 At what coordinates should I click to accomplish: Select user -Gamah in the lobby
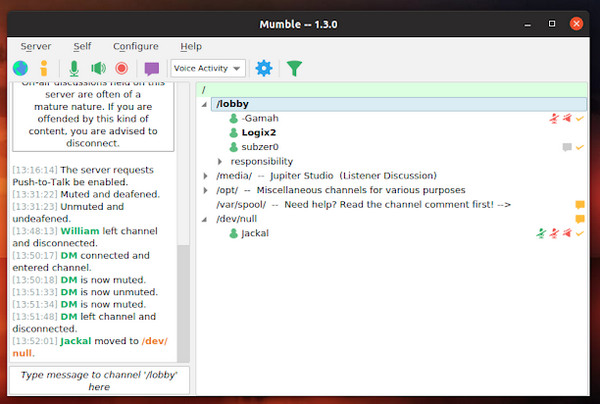260,118
